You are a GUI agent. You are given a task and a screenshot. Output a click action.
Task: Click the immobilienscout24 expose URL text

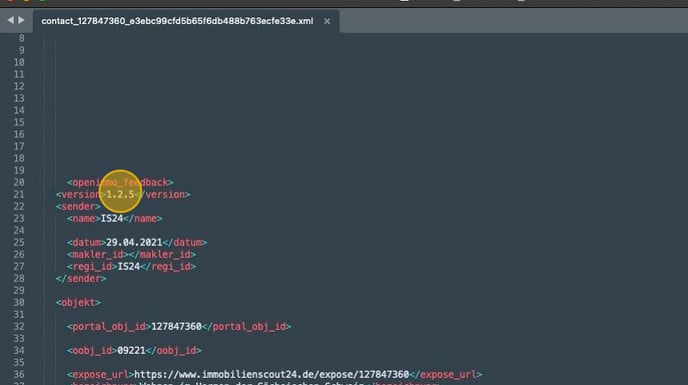click(272, 374)
